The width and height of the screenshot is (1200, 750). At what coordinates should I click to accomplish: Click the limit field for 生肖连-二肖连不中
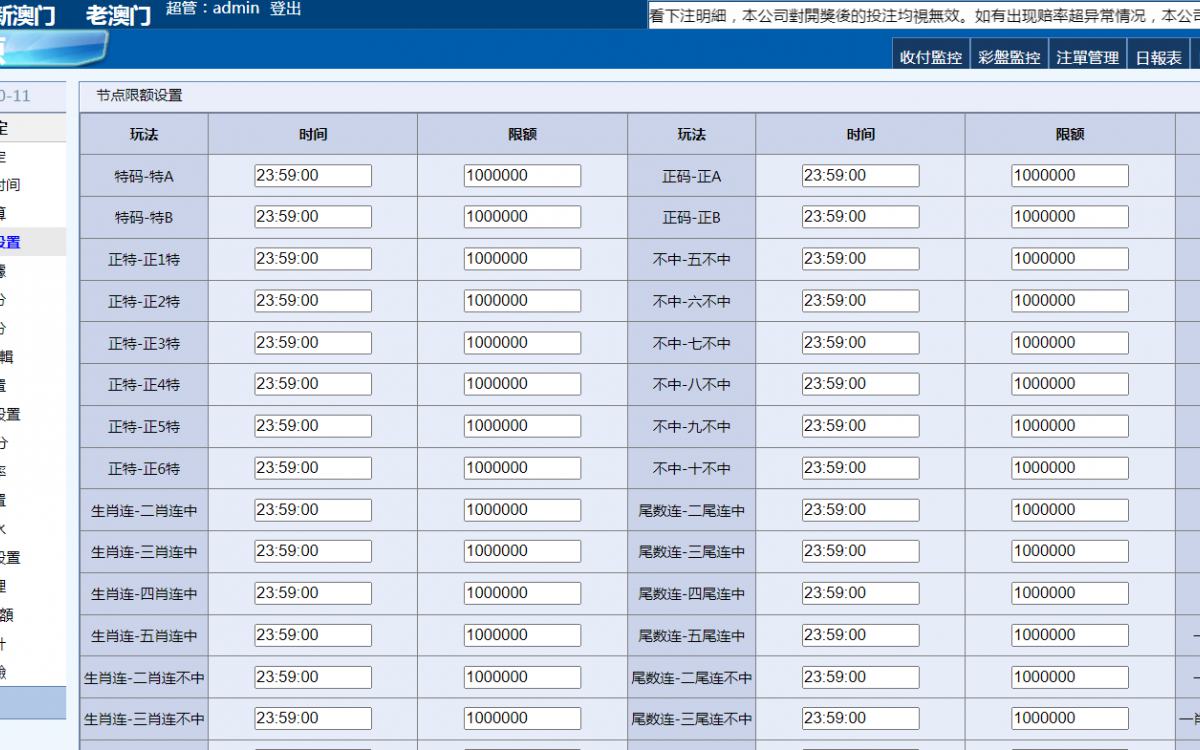click(x=522, y=677)
